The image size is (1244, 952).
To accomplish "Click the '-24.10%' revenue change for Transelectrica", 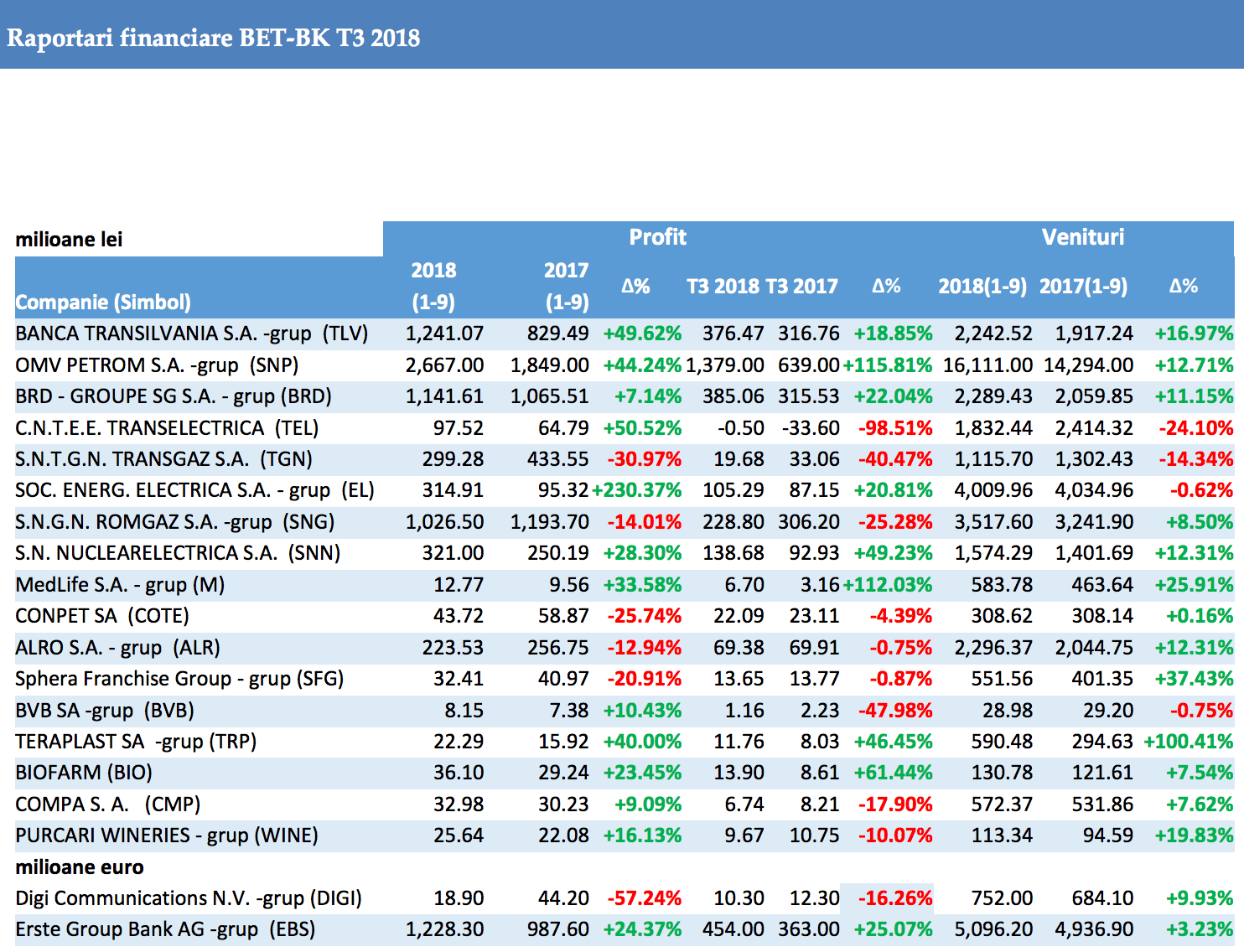I will (1195, 428).
